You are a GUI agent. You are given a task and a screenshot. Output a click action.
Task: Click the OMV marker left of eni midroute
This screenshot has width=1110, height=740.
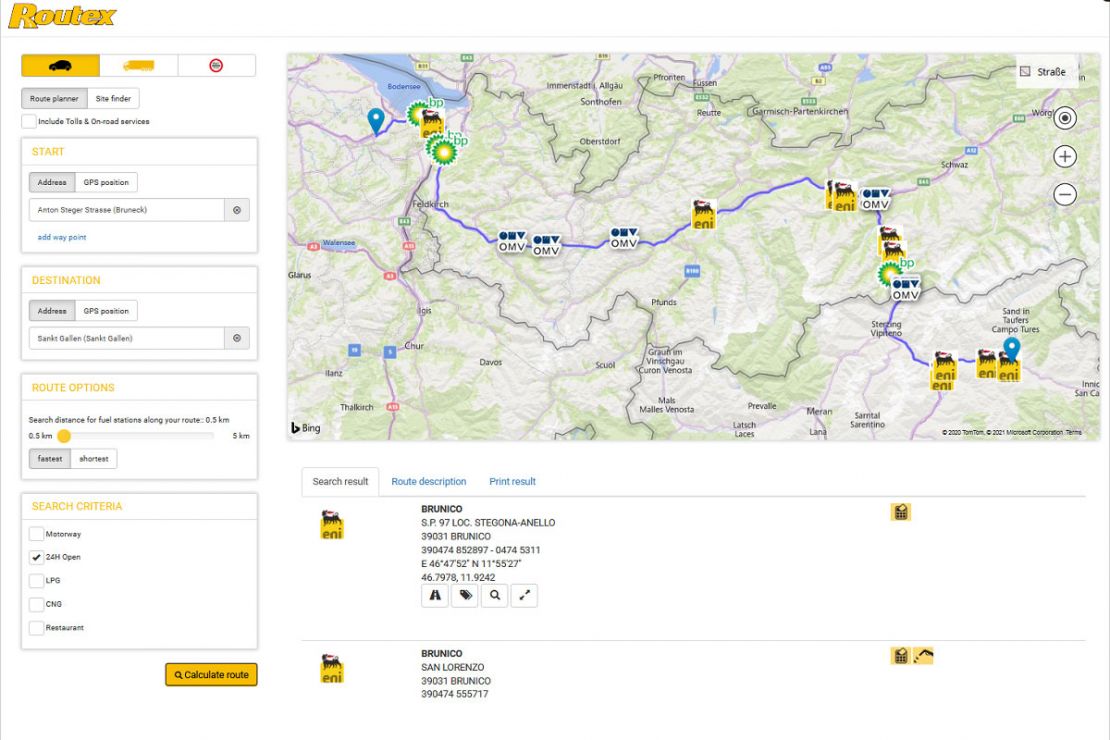624,239
